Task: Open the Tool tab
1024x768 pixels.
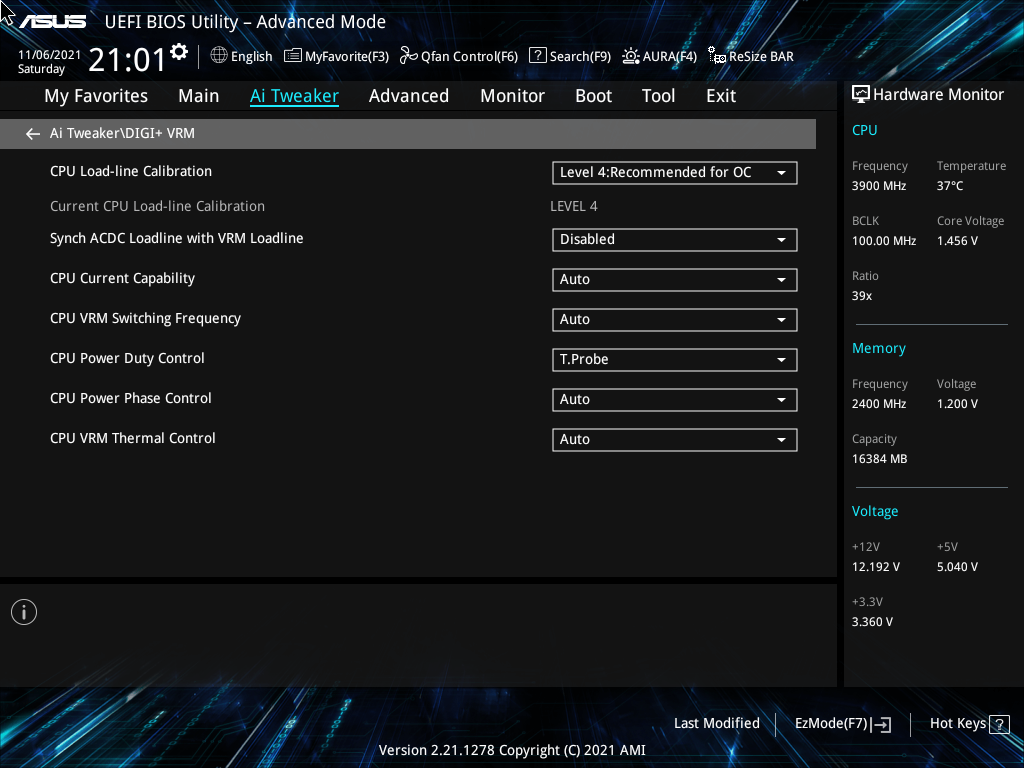Action: [x=658, y=96]
